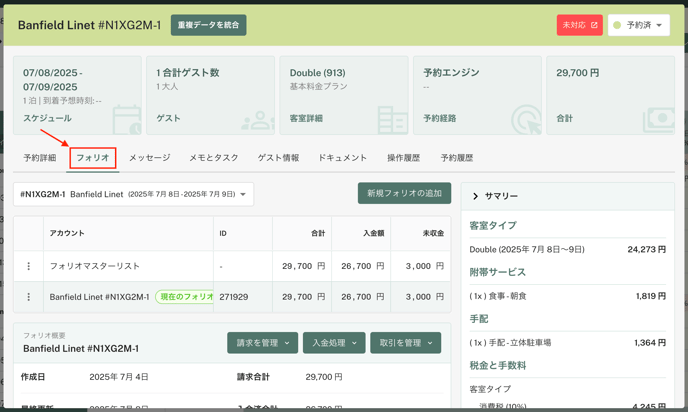Viewport: 688px width, 412px height.
Task: Open the スケジュール link
Action: [x=47, y=118]
